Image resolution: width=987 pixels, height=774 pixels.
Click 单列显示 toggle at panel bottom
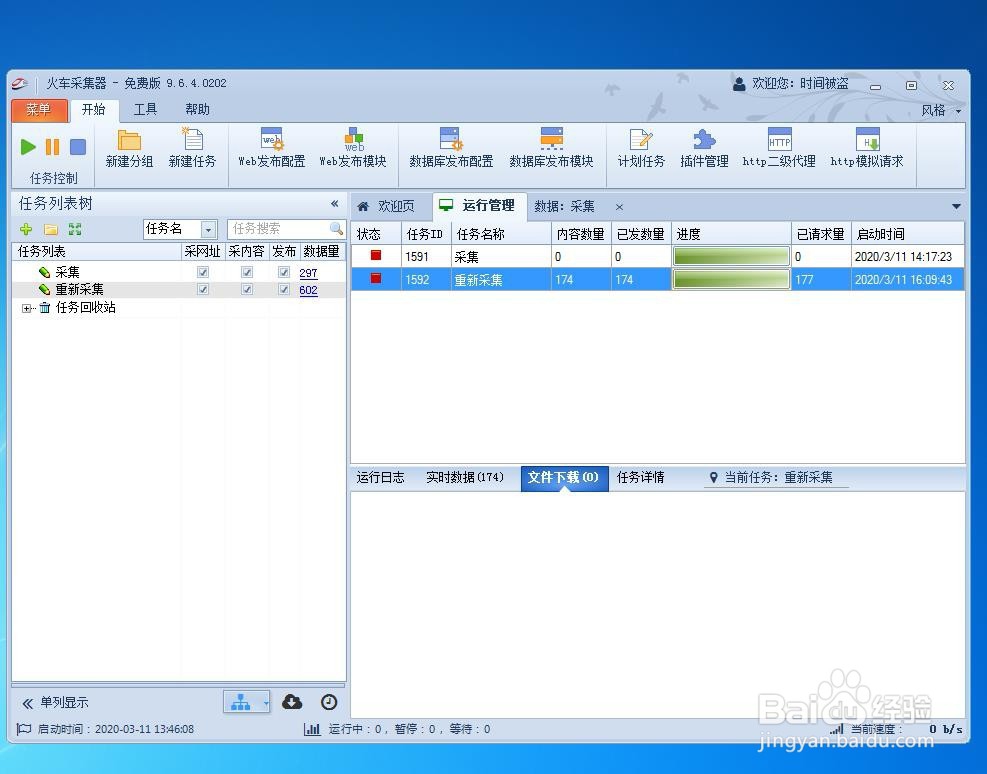[55, 702]
